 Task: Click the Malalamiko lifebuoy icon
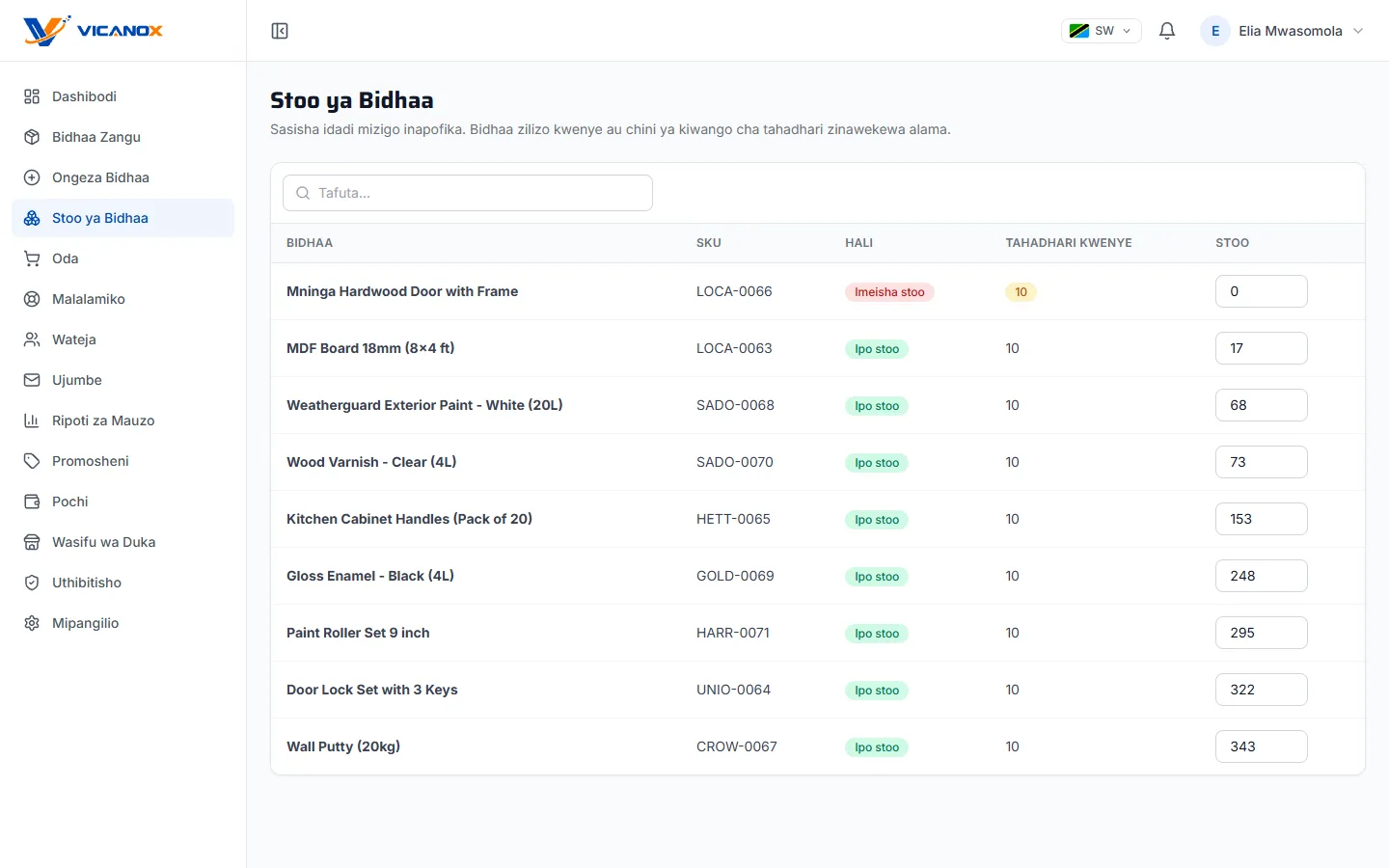[32, 299]
